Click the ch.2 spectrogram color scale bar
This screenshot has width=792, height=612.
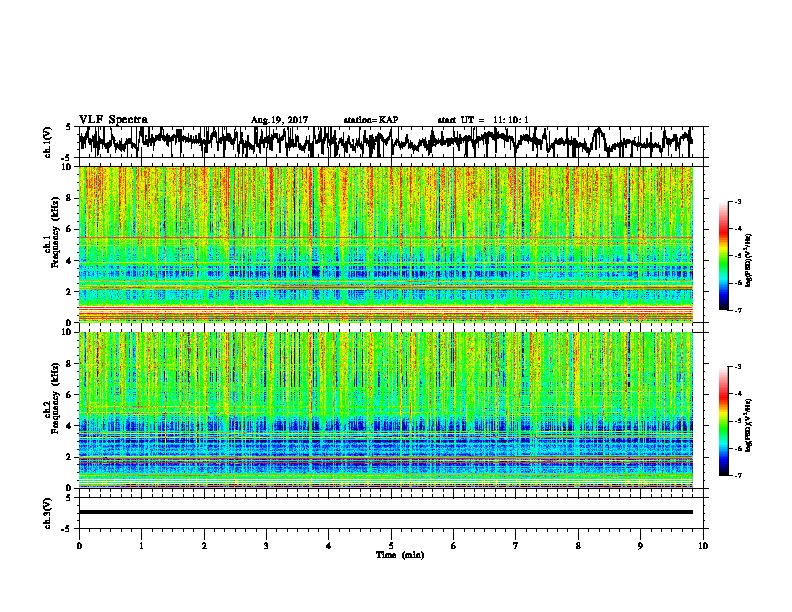tap(724, 421)
